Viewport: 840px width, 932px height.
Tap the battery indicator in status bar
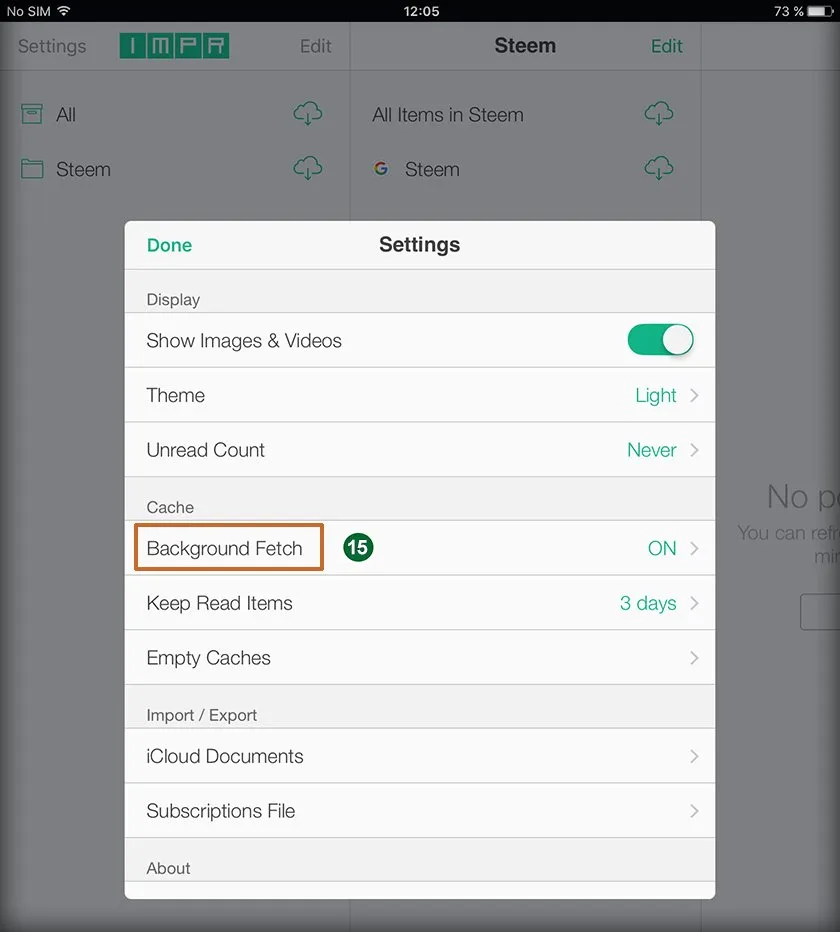click(x=820, y=11)
